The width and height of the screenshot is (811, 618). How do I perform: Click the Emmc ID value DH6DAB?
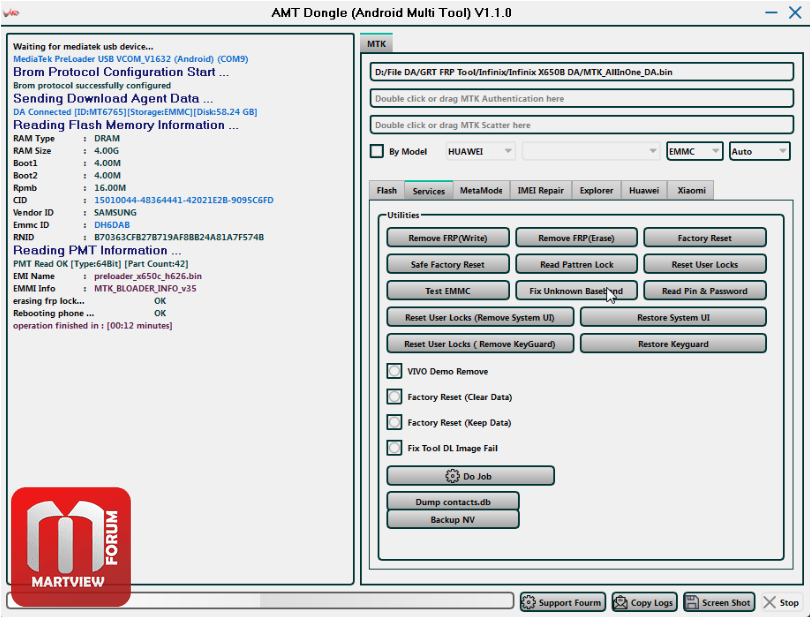(x=112, y=225)
